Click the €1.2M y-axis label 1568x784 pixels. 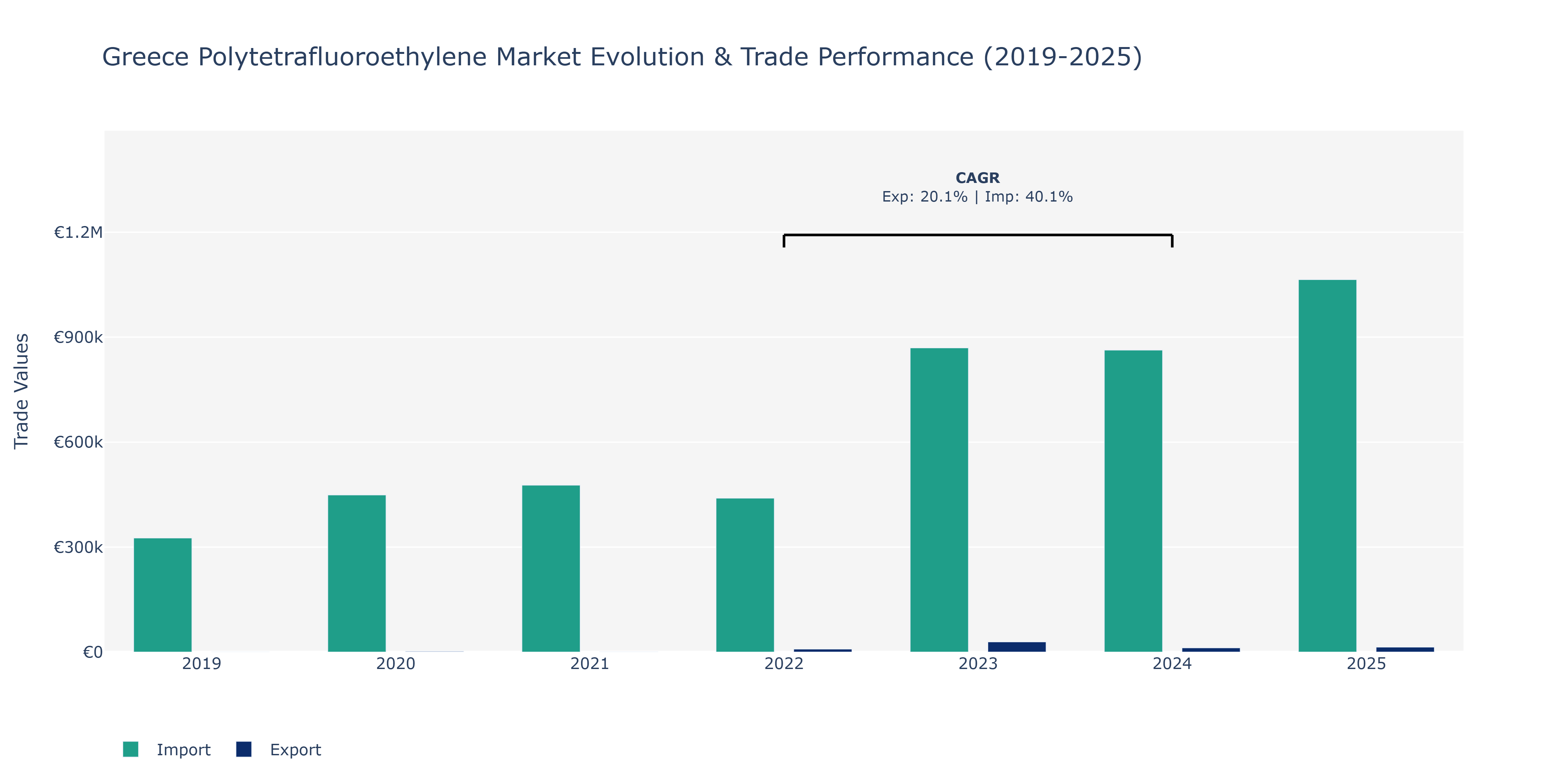pyautogui.click(x=78, y=233)
